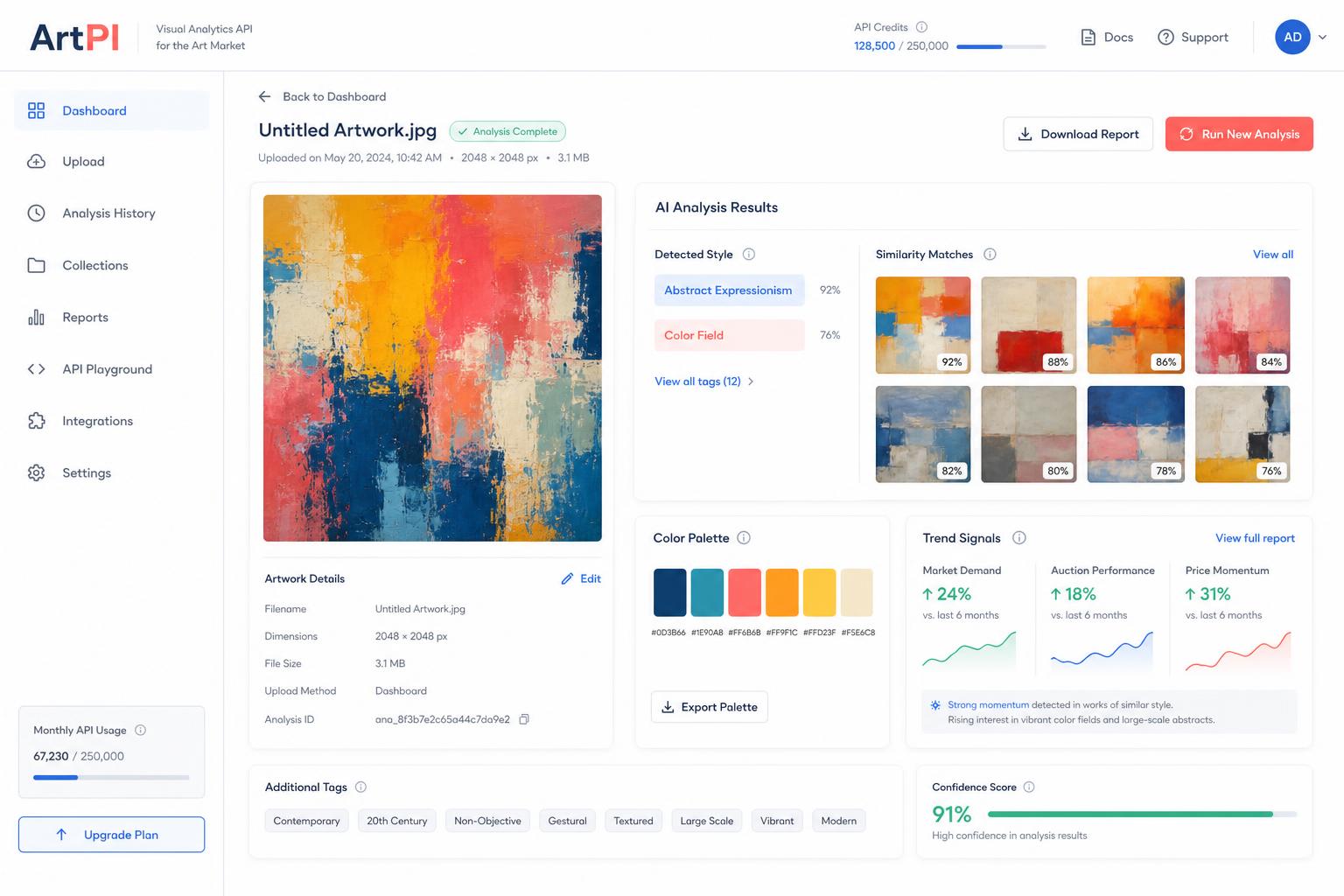The width and height of the screenshot is (1344, 896).
Task: Open the 88% similarity match thumbnail
Action: [1029, 325]
